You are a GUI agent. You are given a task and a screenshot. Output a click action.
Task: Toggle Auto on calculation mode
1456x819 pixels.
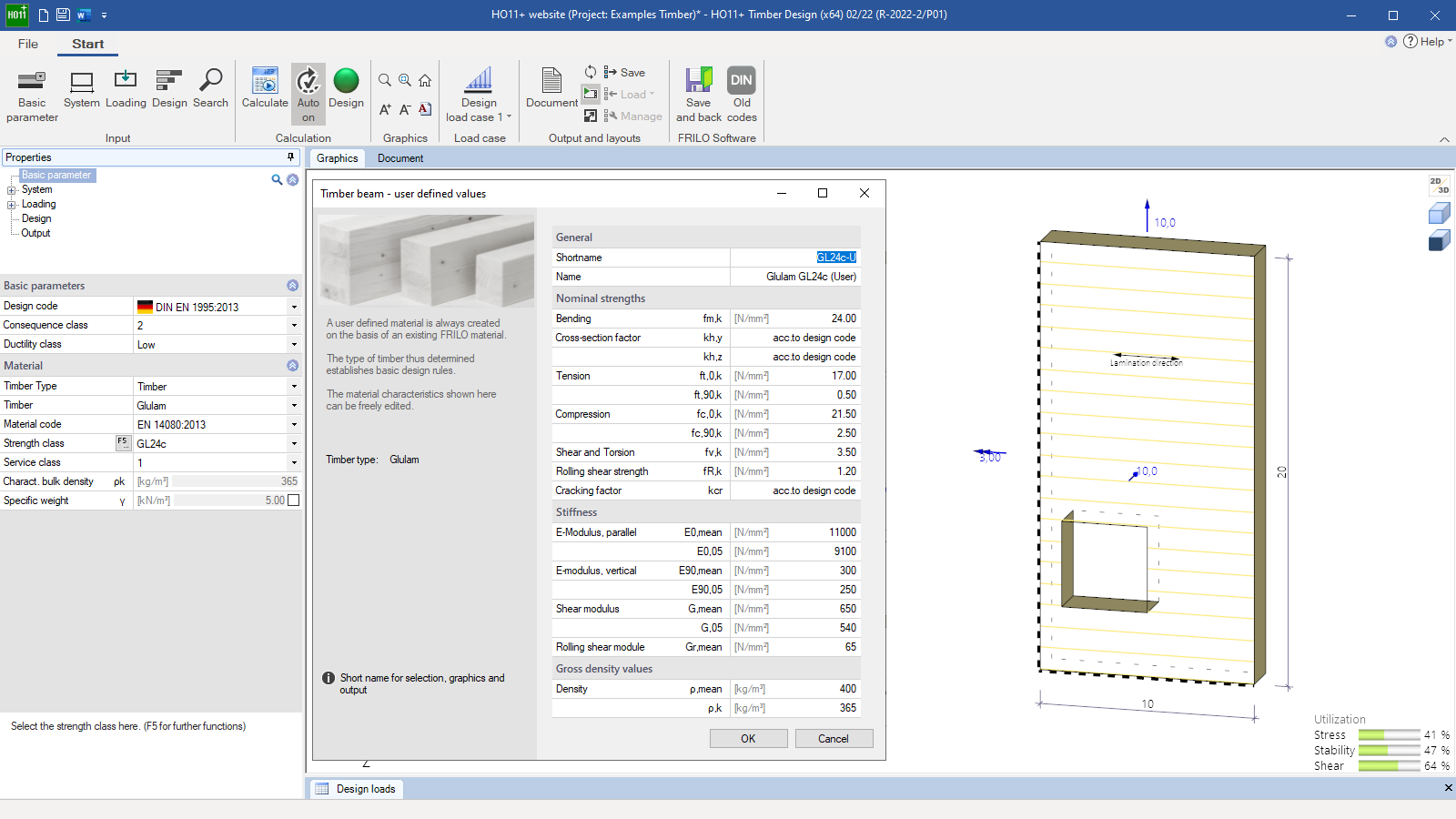(x=308, y=95)
